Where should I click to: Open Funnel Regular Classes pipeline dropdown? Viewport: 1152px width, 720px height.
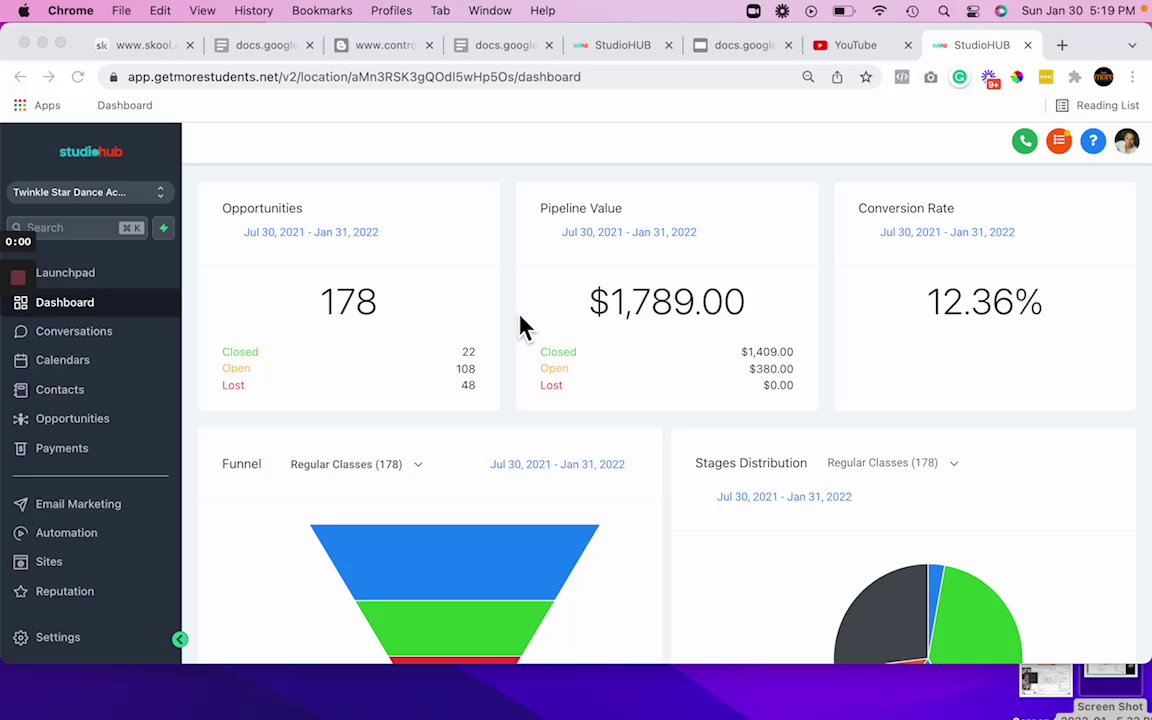pos(356,464)
